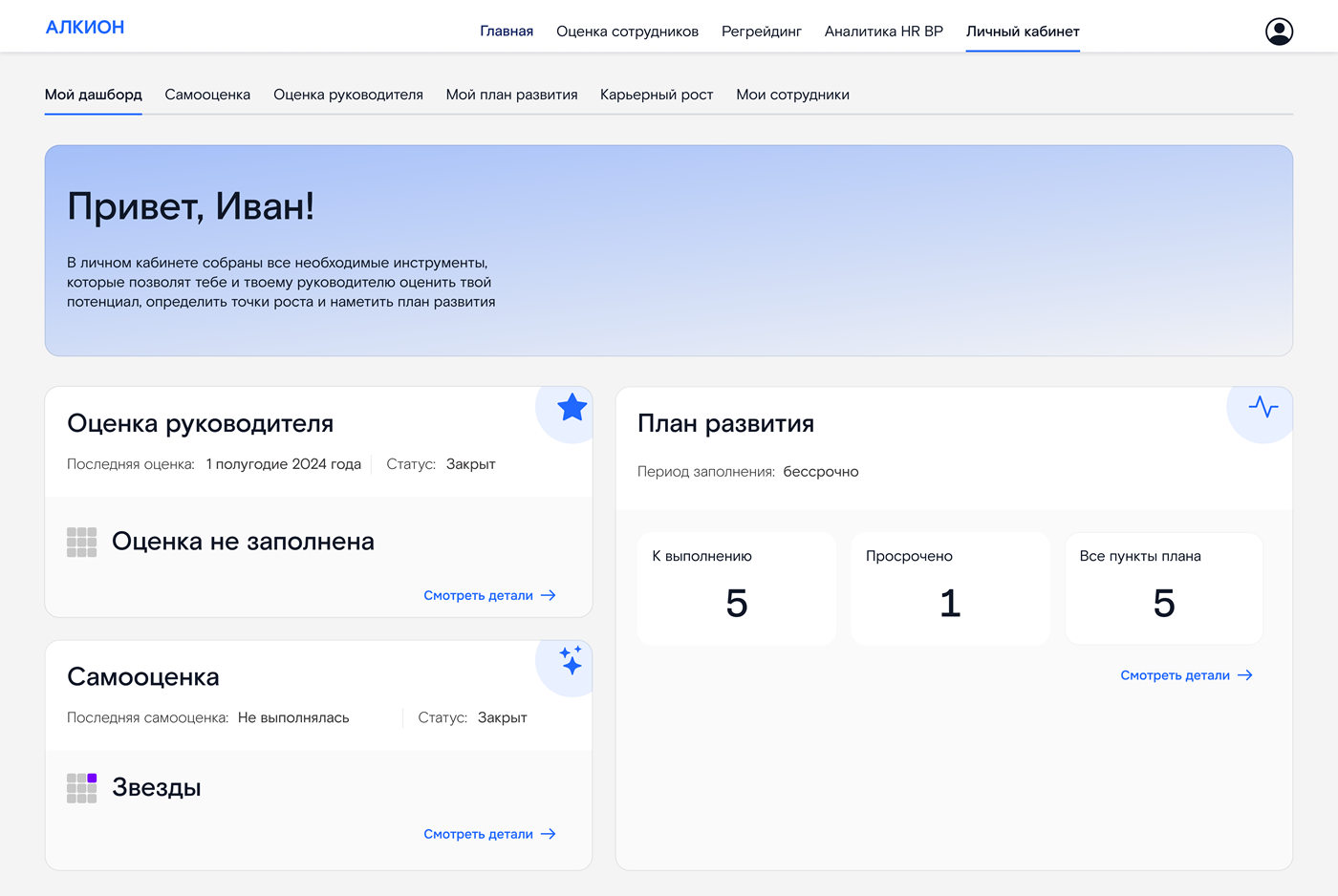Go to Оценка сотрудников section
Image resolution: width=1338 pixels, height=896 pixels.
[627, 31]
